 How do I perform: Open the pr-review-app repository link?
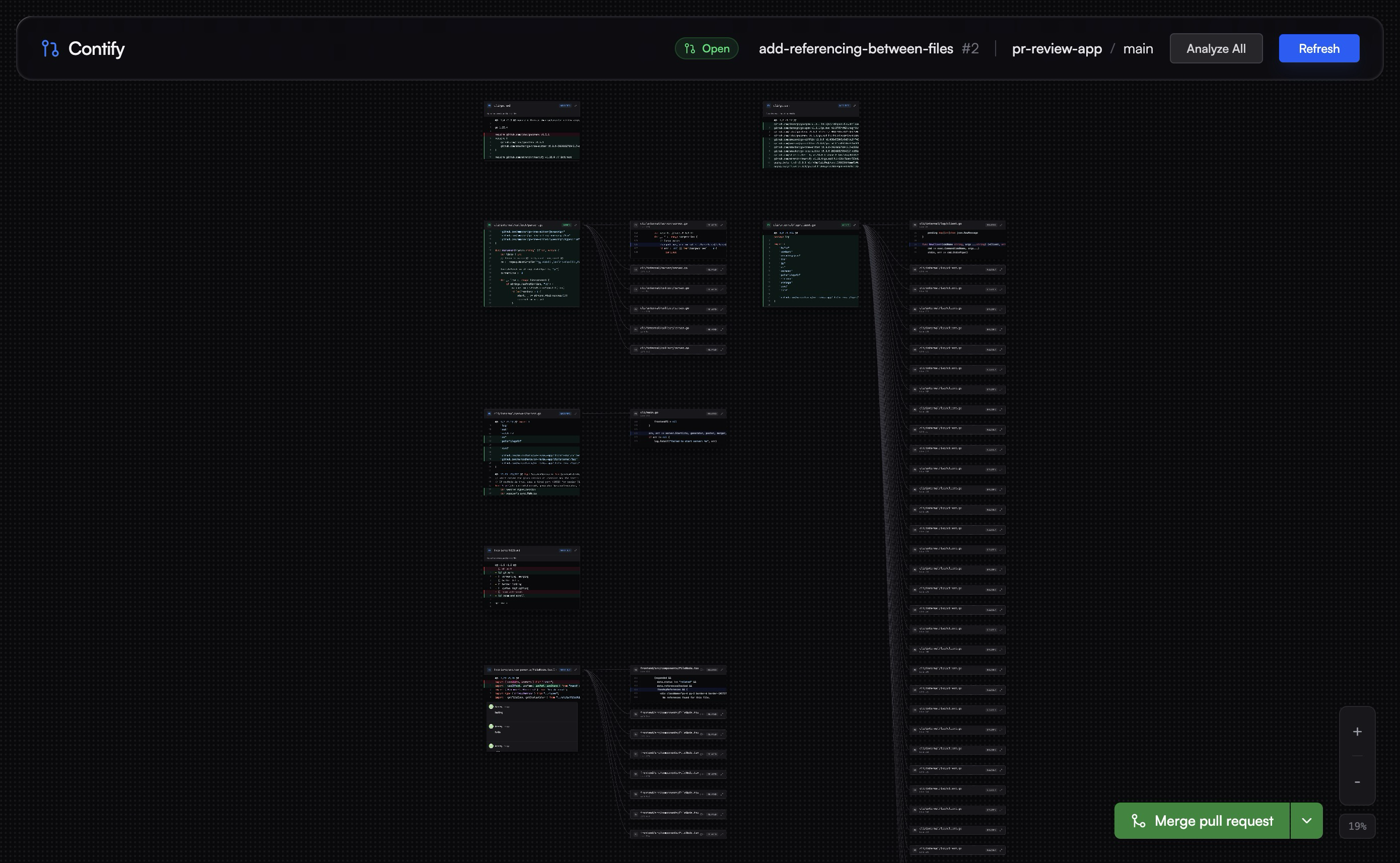coord(1057,48)
